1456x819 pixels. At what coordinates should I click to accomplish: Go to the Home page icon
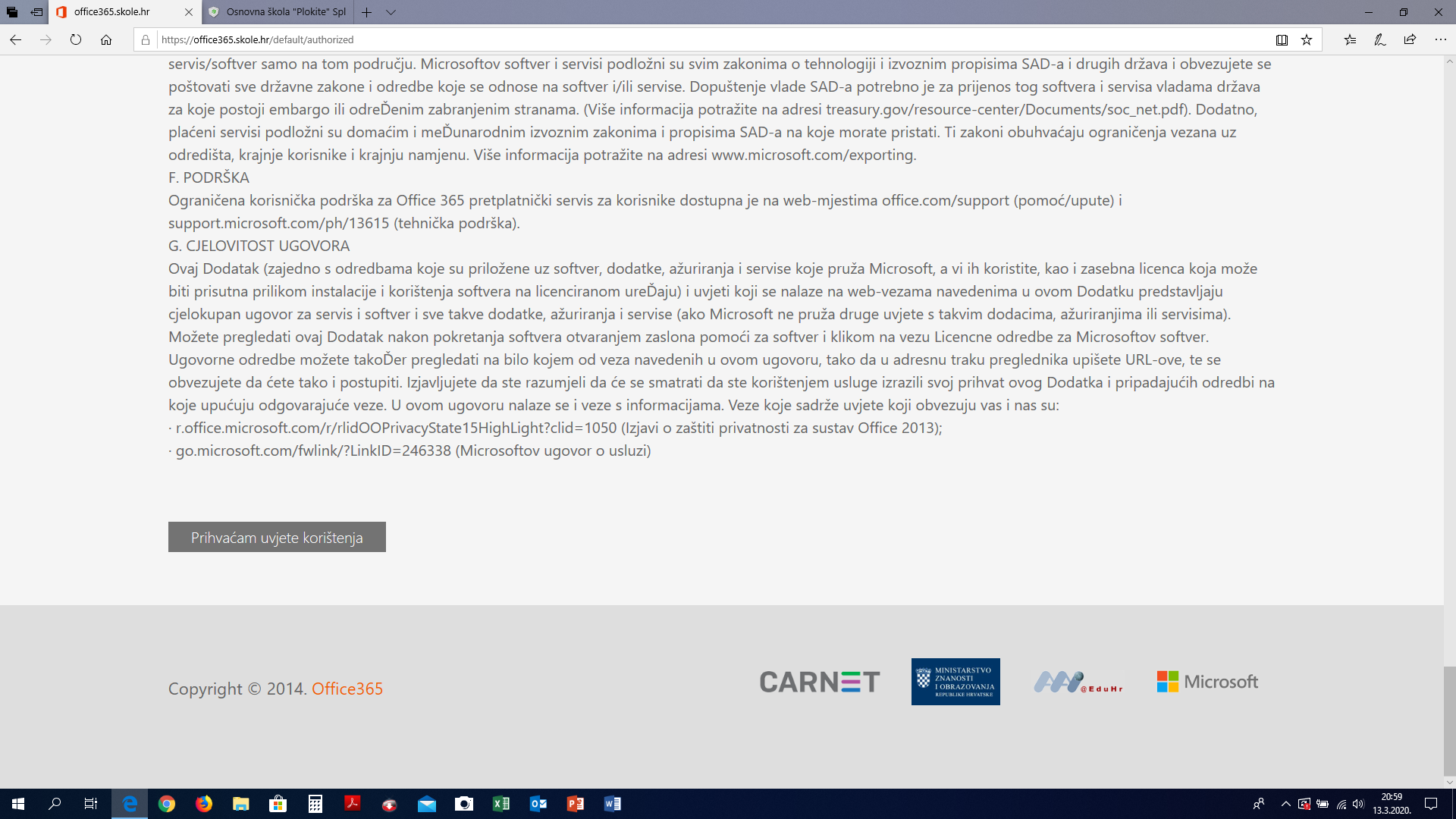[106, 40]
